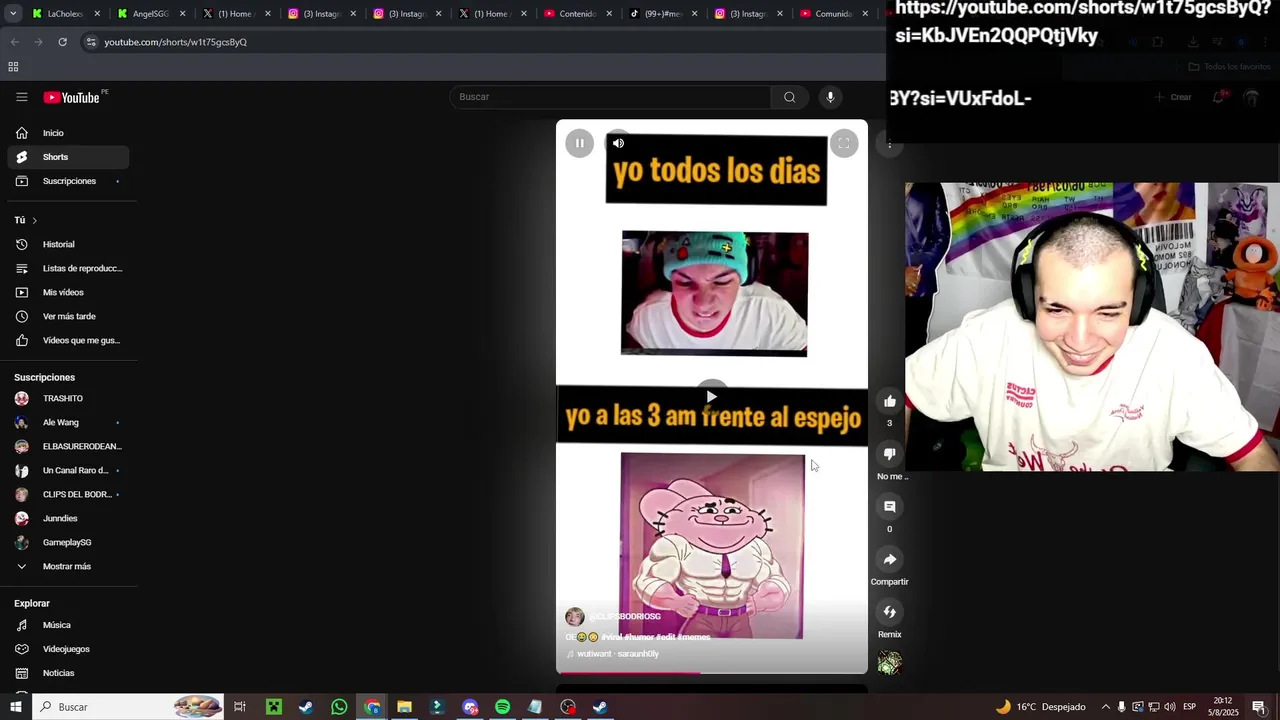Screen dimensions: 1280x720
Task: Pause the playing Short
Action: tap(579, 143)
